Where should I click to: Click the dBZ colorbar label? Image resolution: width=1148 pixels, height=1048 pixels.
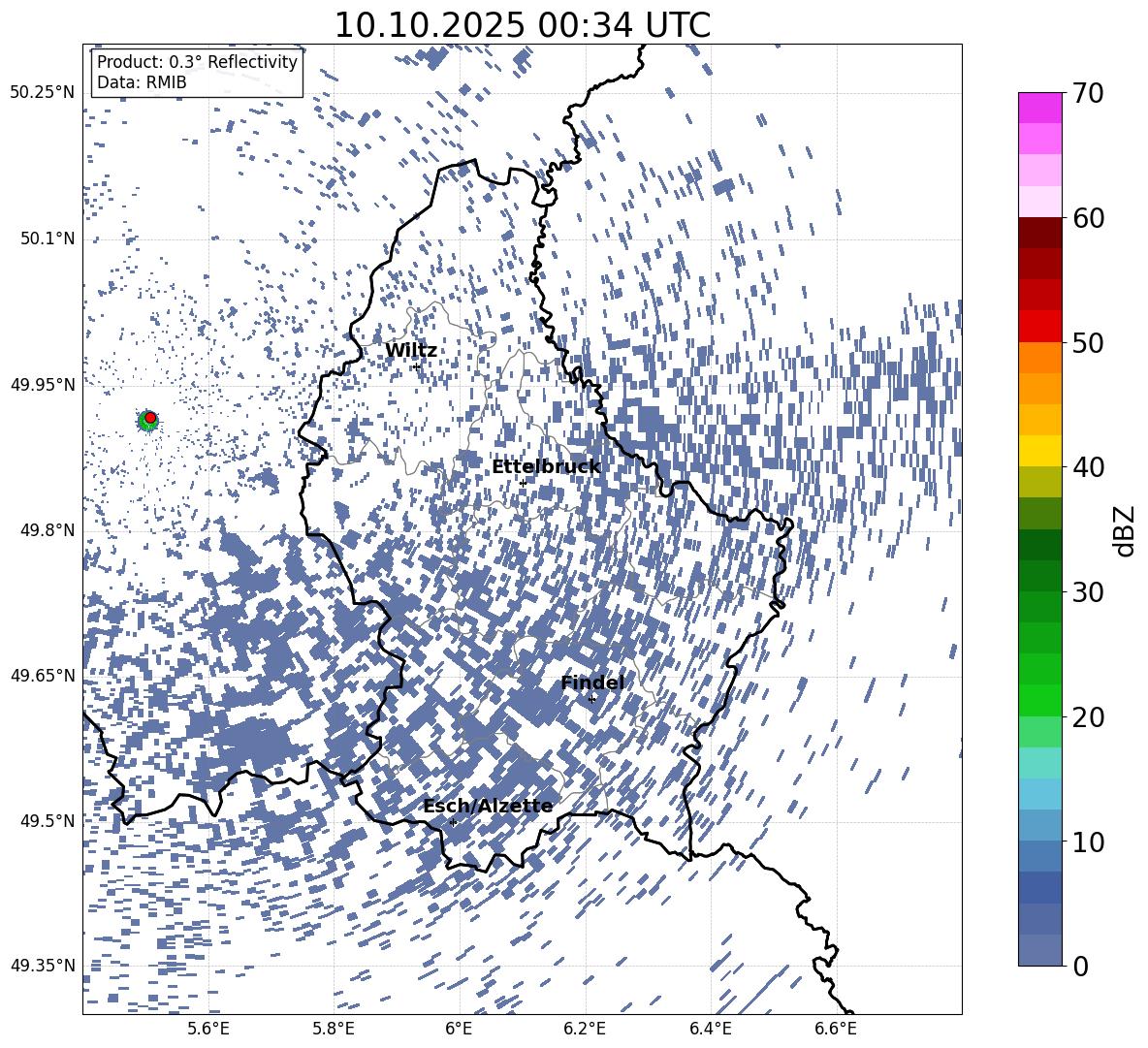pos(1125,530)
